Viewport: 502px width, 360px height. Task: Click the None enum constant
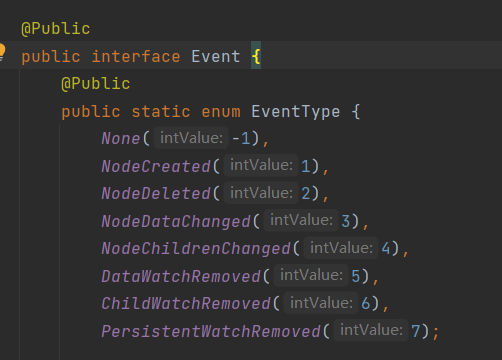pyautogui.click(x=121, y=138)
